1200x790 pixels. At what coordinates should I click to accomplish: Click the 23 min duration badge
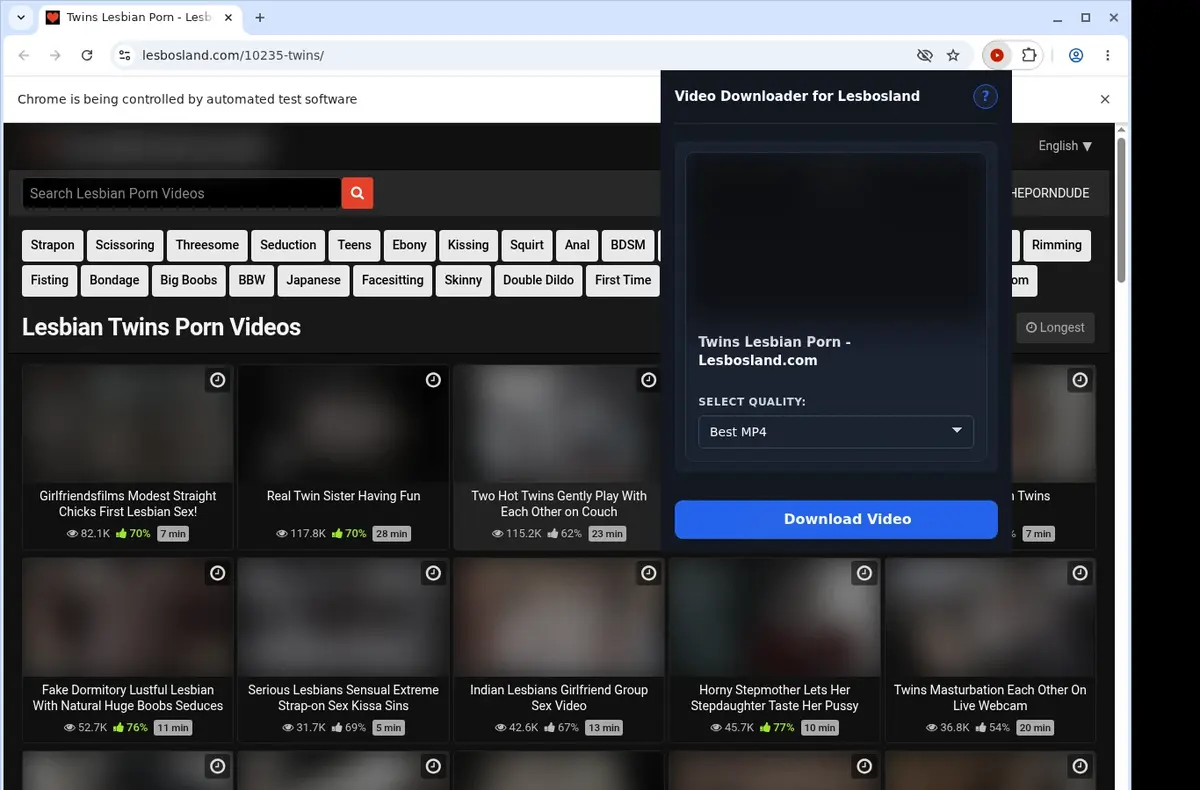coord(607,534)
